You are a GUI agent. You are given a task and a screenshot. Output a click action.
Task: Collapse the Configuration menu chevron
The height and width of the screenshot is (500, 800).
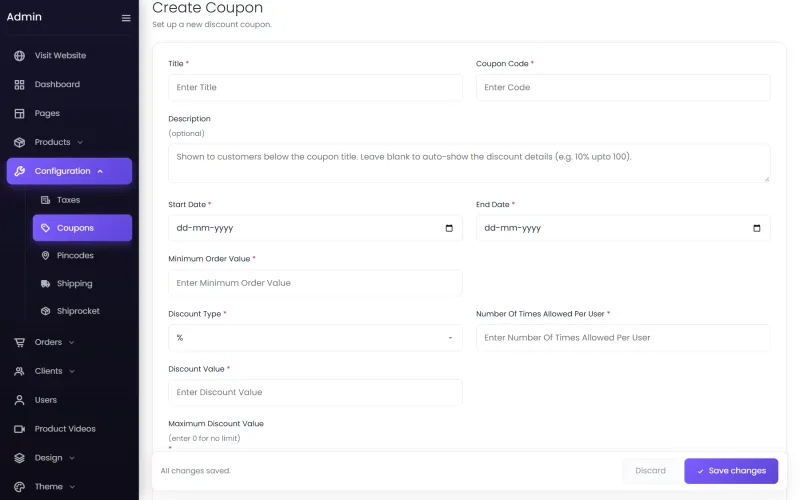(x=100, y=171)
